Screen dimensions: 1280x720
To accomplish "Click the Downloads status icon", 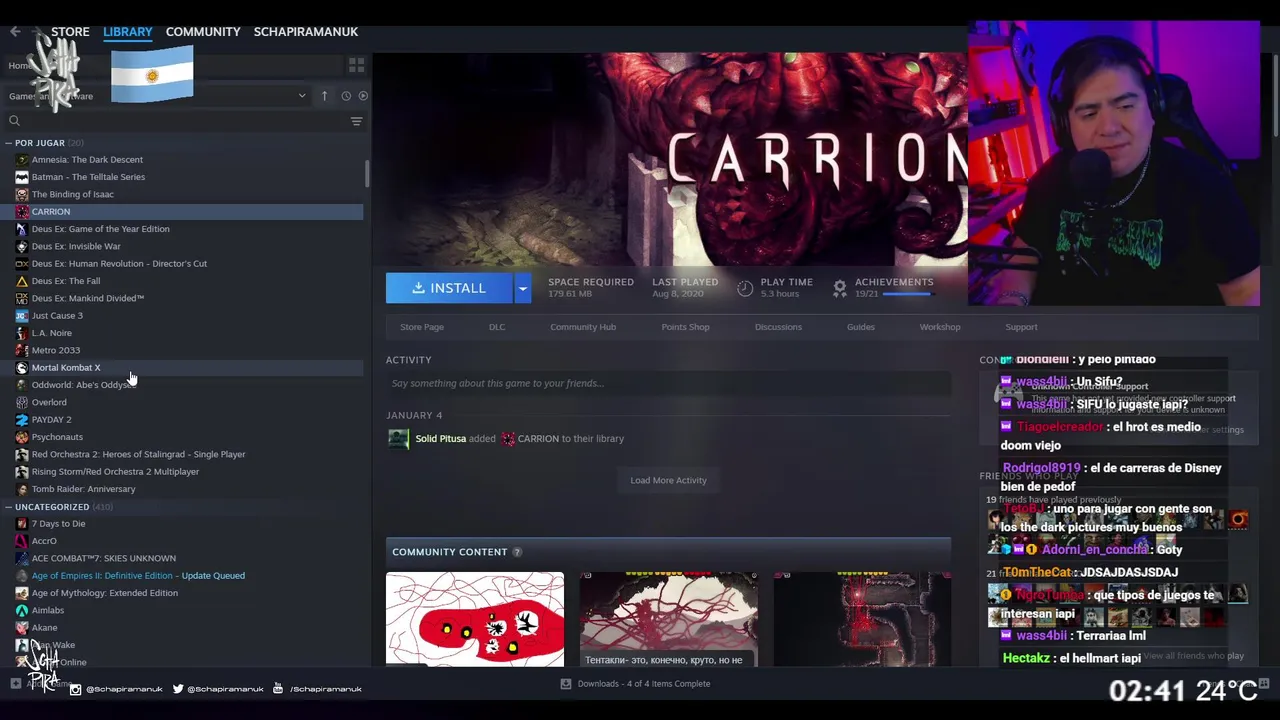I will pyautogui.click(x=566, y=684).
